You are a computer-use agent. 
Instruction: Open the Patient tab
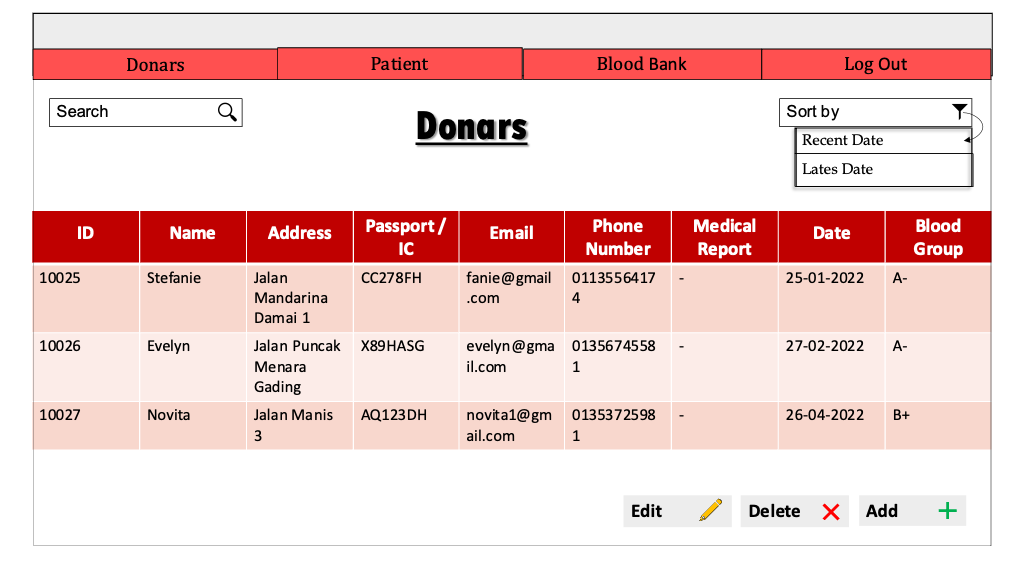click(x=399, y=64)
